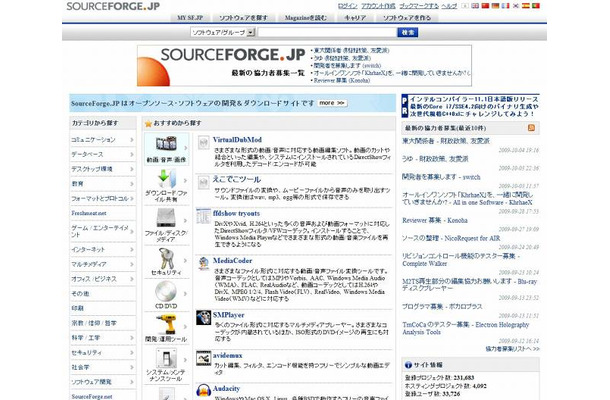Click the SMPlayer project icon
The height and width of the screenshot is (400, 610).
(203, 318)
